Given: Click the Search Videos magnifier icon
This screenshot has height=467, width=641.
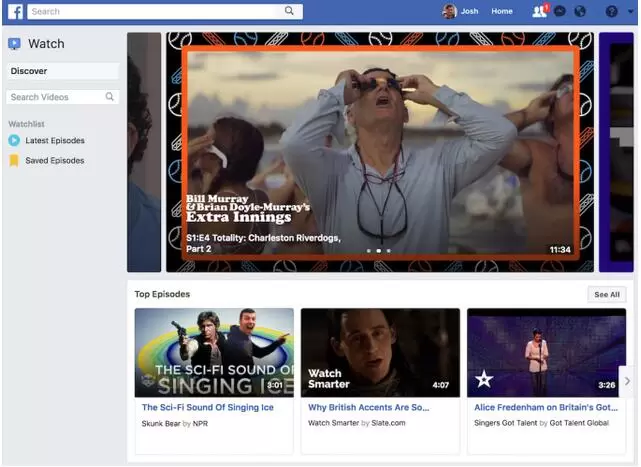Looking at the screenshot, I should pos(110,97).
